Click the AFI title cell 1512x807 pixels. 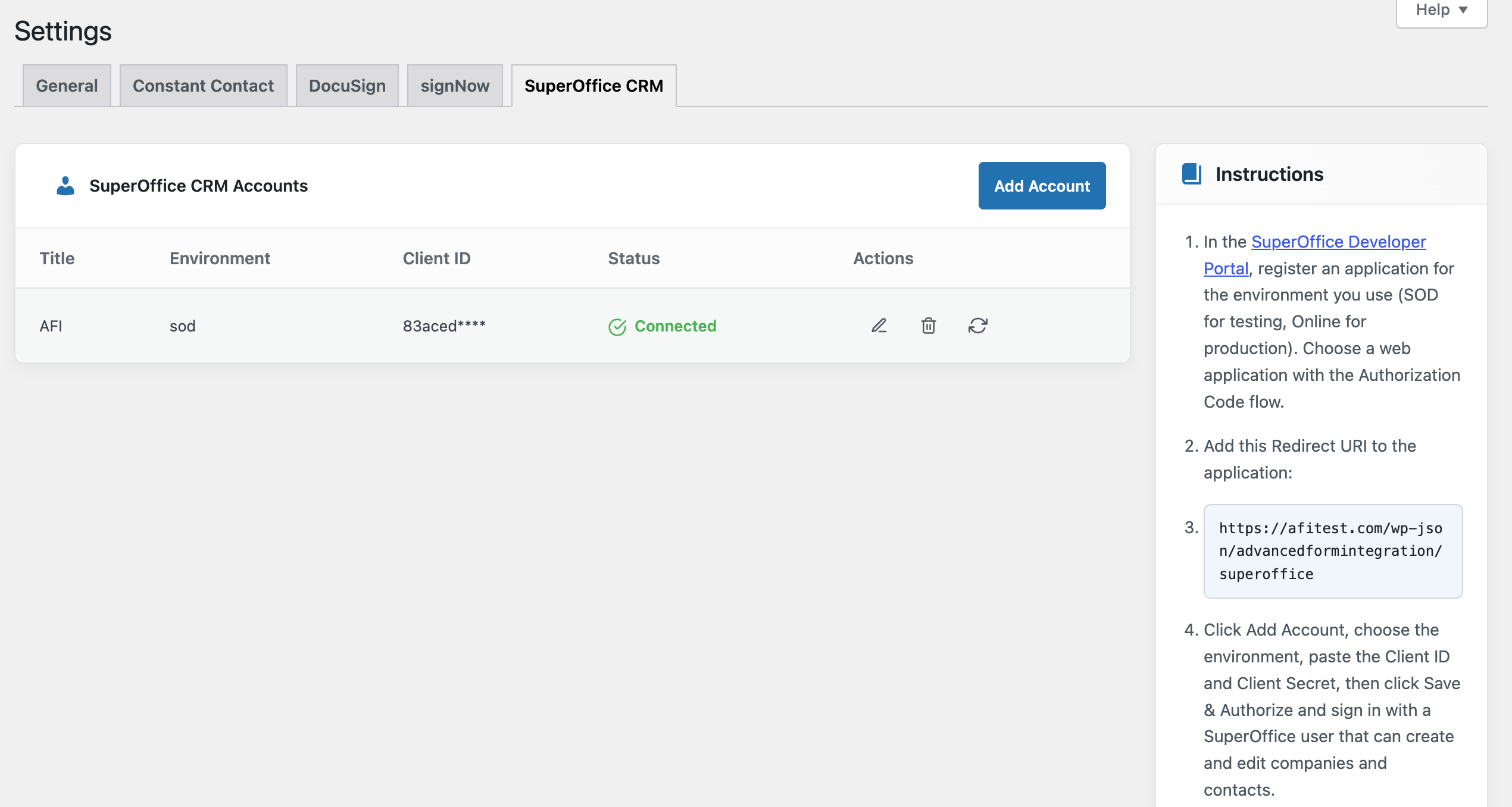tap(51, 326)
